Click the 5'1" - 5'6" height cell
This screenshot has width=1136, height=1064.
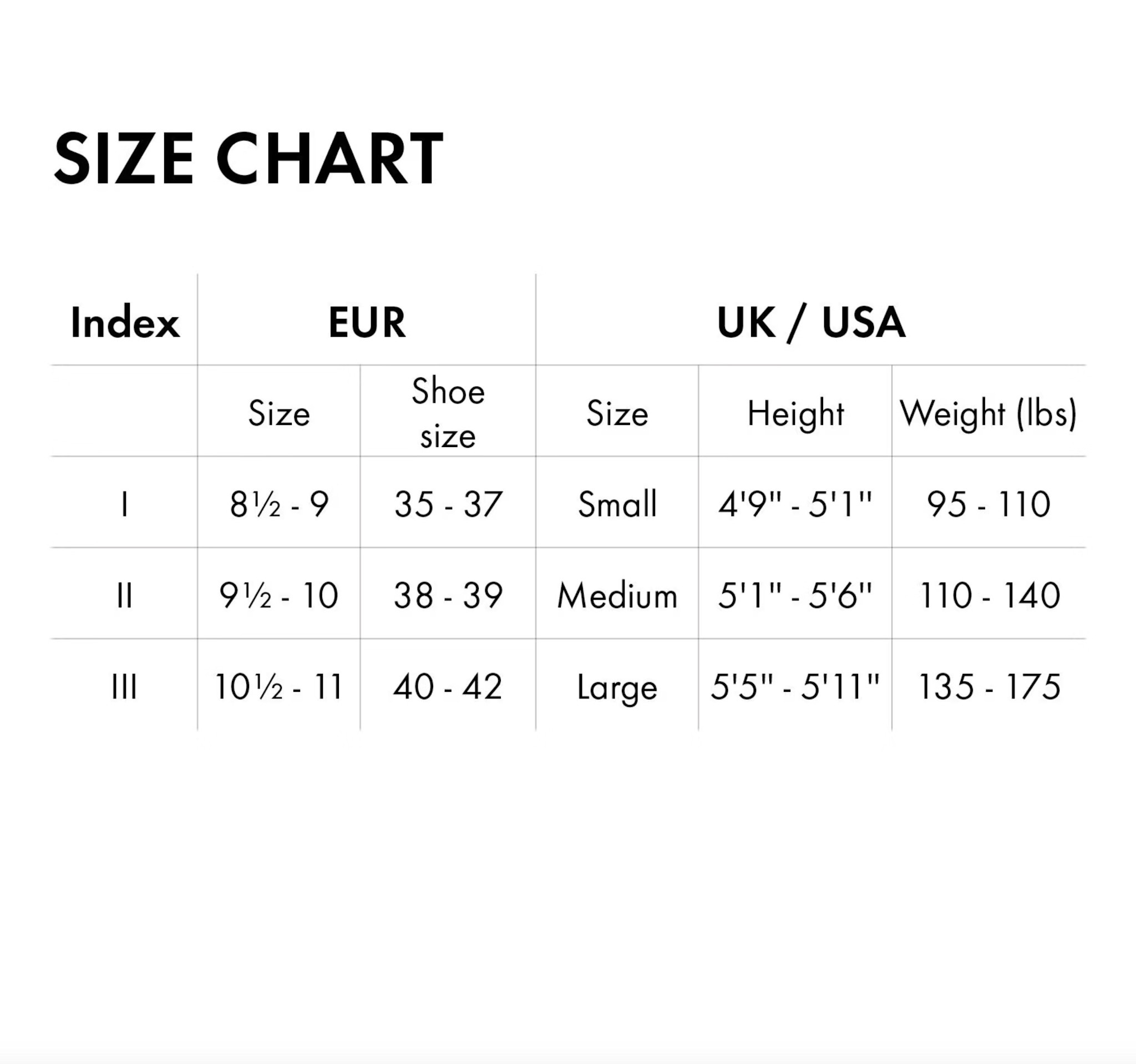coord(795,595)
